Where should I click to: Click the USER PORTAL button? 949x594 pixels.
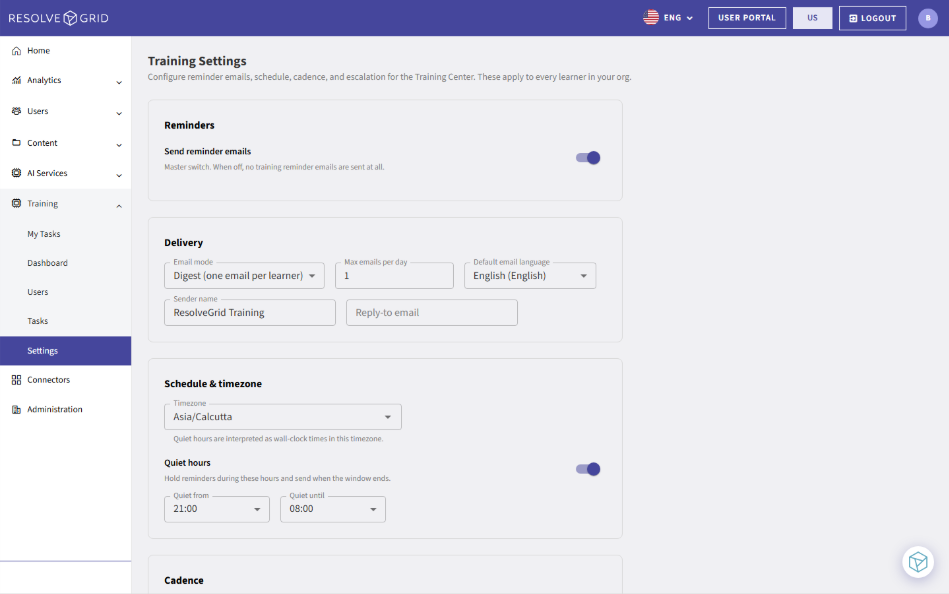point(747,18)
